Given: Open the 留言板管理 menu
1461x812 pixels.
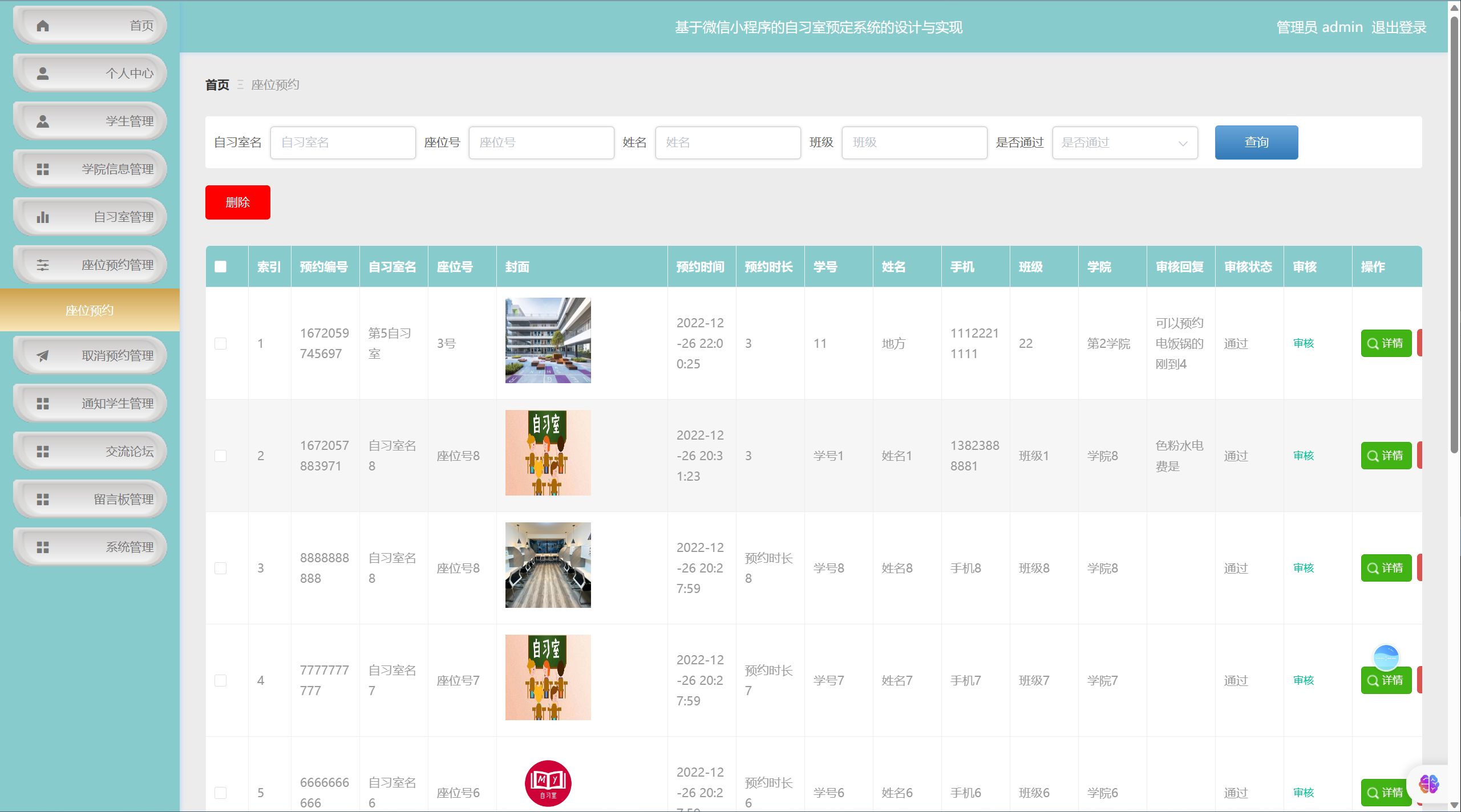Looking at the screenshot, I should [x=90, y=500].
